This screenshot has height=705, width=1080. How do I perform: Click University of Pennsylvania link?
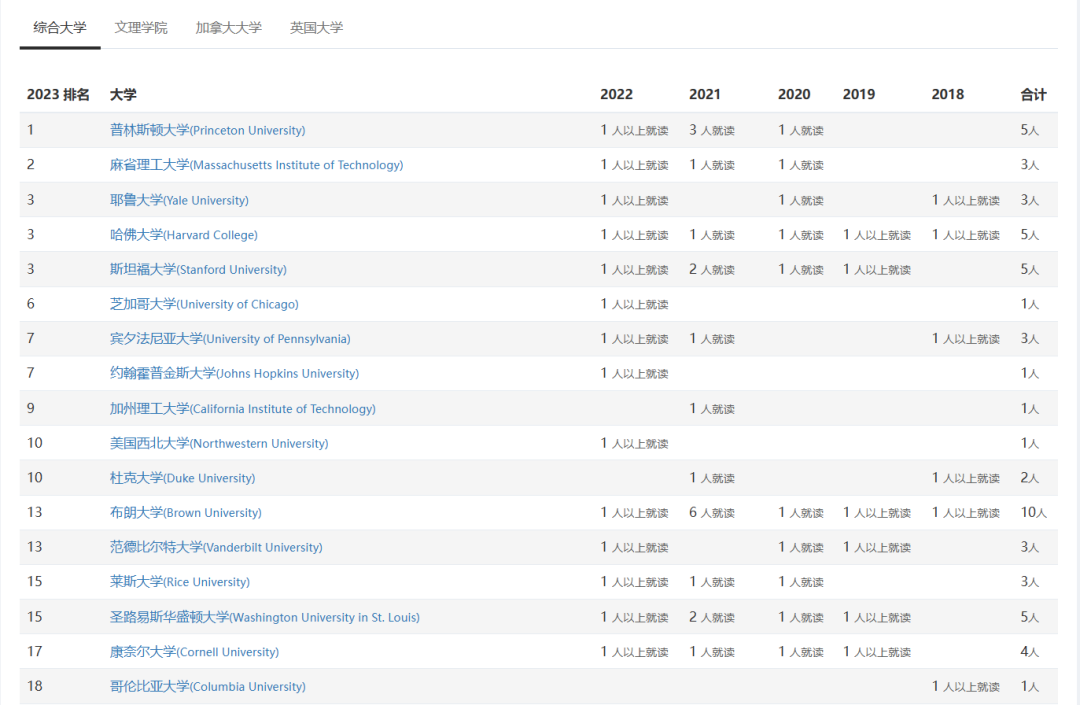[x=230, y=339]
